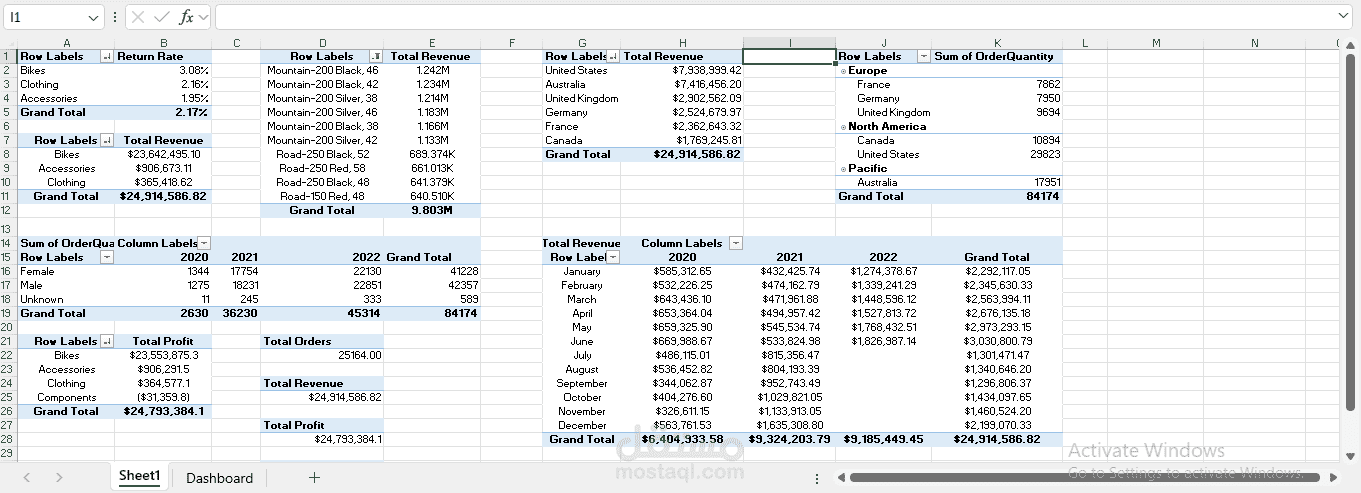The height and width of the screenshot is (493, 1361).
Task: Click the 9.803M Grand Total cell
Action: pyautogui.click(x=432, y=211)
